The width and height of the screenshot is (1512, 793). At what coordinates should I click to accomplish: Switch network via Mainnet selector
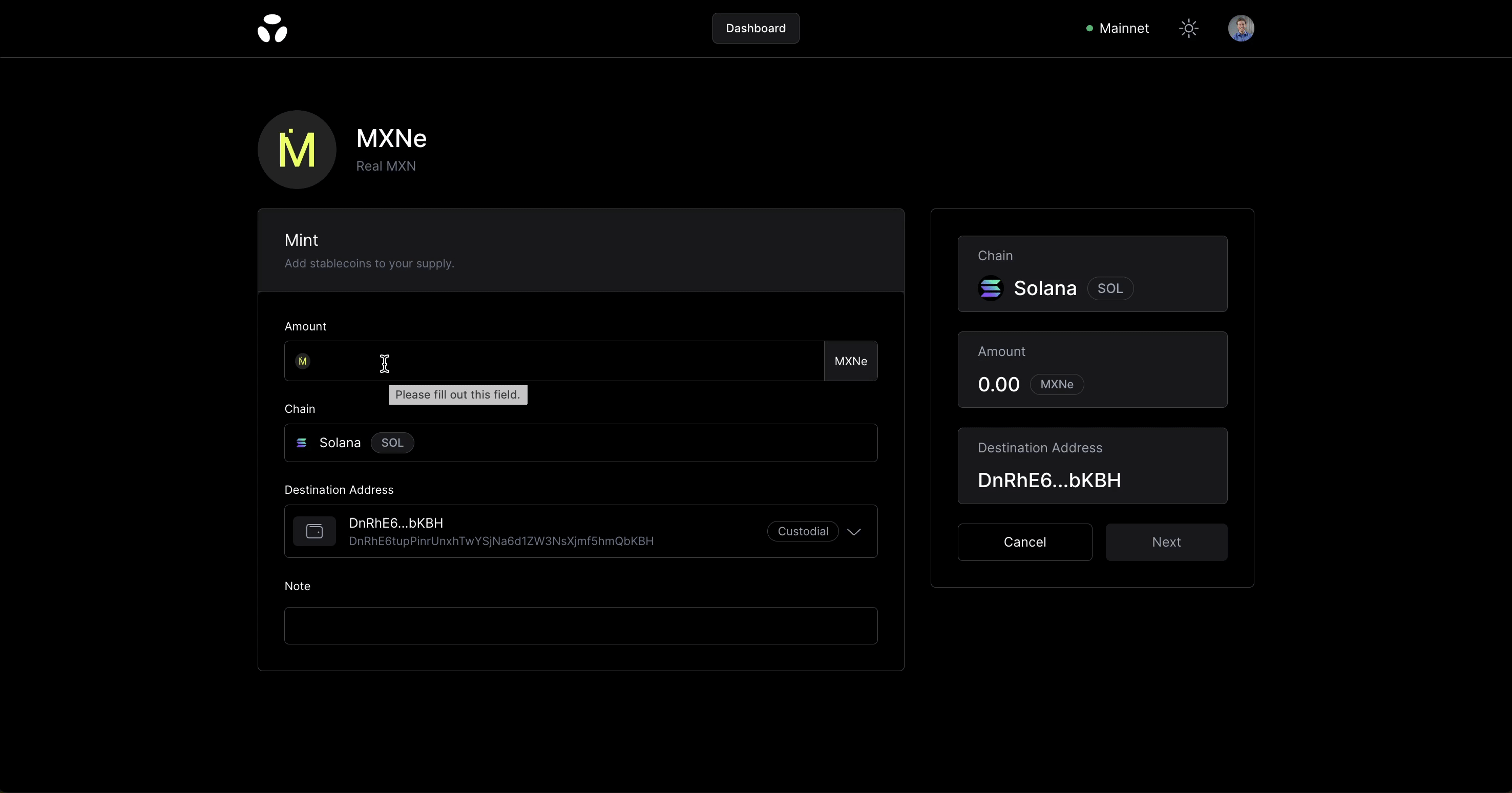pyautogui.click(x=1123, y=28)
